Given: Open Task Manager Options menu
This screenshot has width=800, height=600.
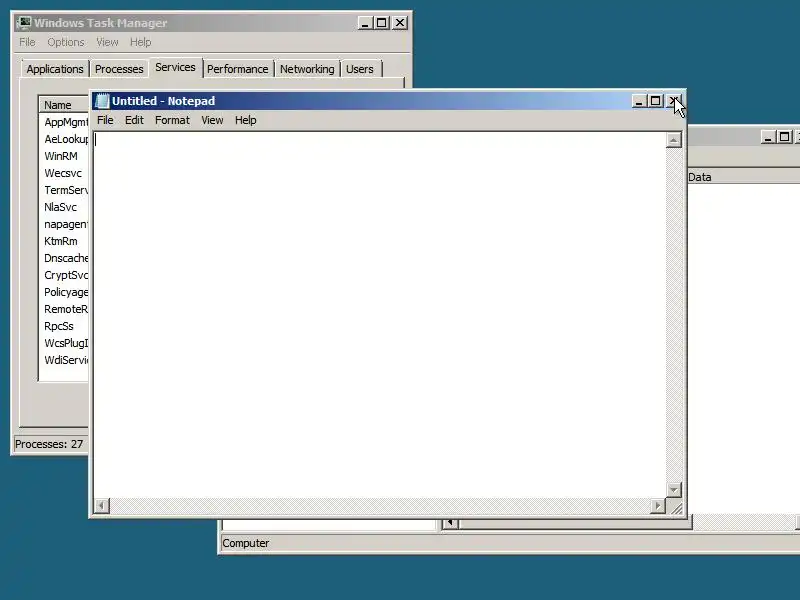Looking at the screenshot, I should (x=66, y=42).
